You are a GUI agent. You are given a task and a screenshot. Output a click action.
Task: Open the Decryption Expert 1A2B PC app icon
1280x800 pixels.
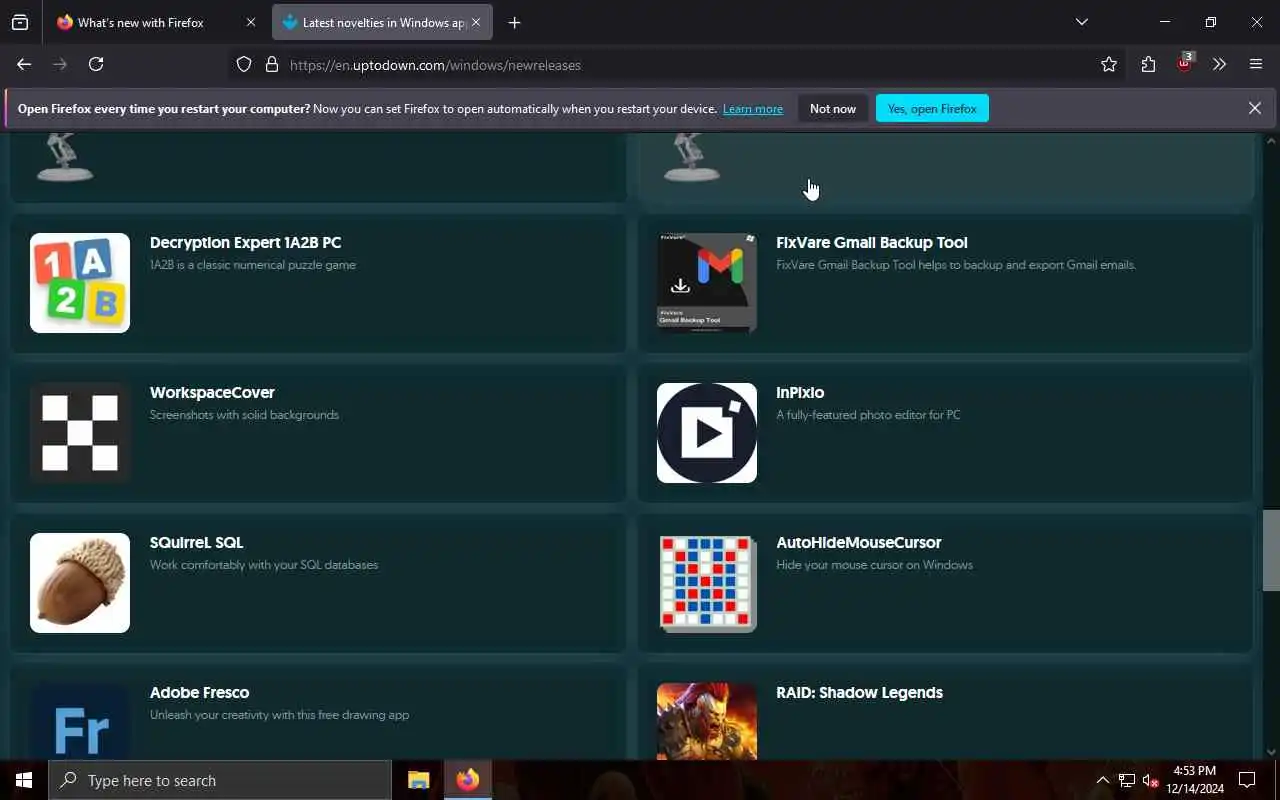point(80,283)
